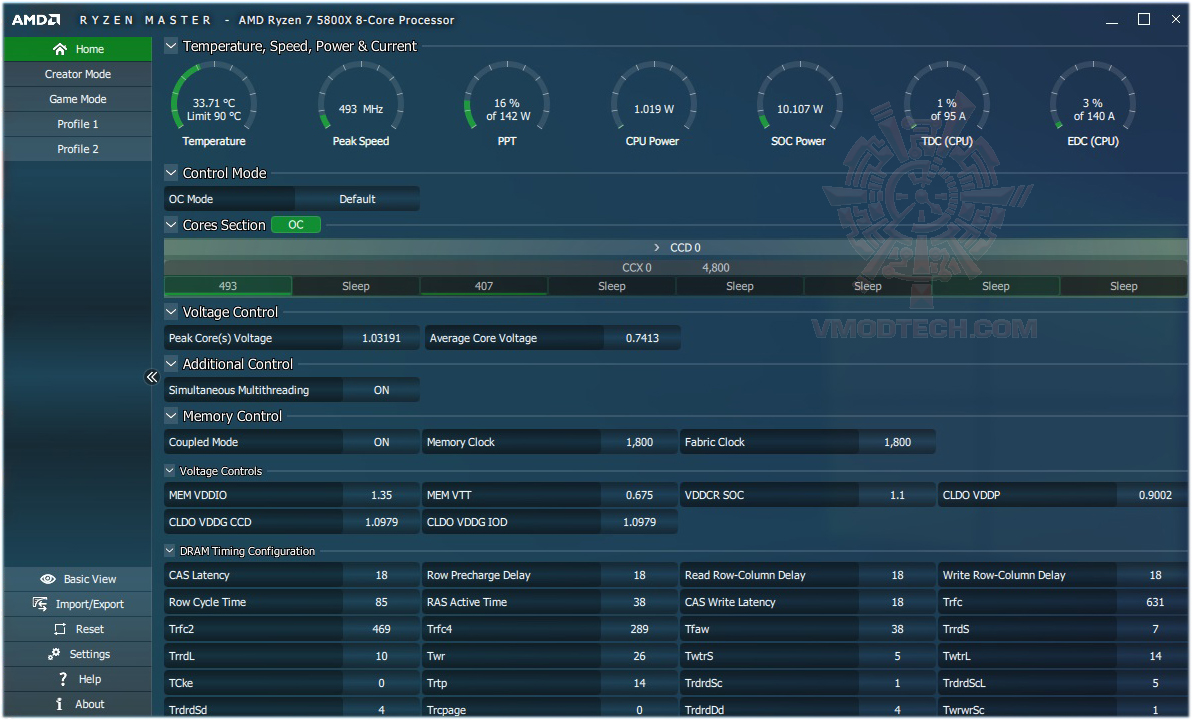
Task: Click the Fabric Clock value 1,800
Action: 897,442
